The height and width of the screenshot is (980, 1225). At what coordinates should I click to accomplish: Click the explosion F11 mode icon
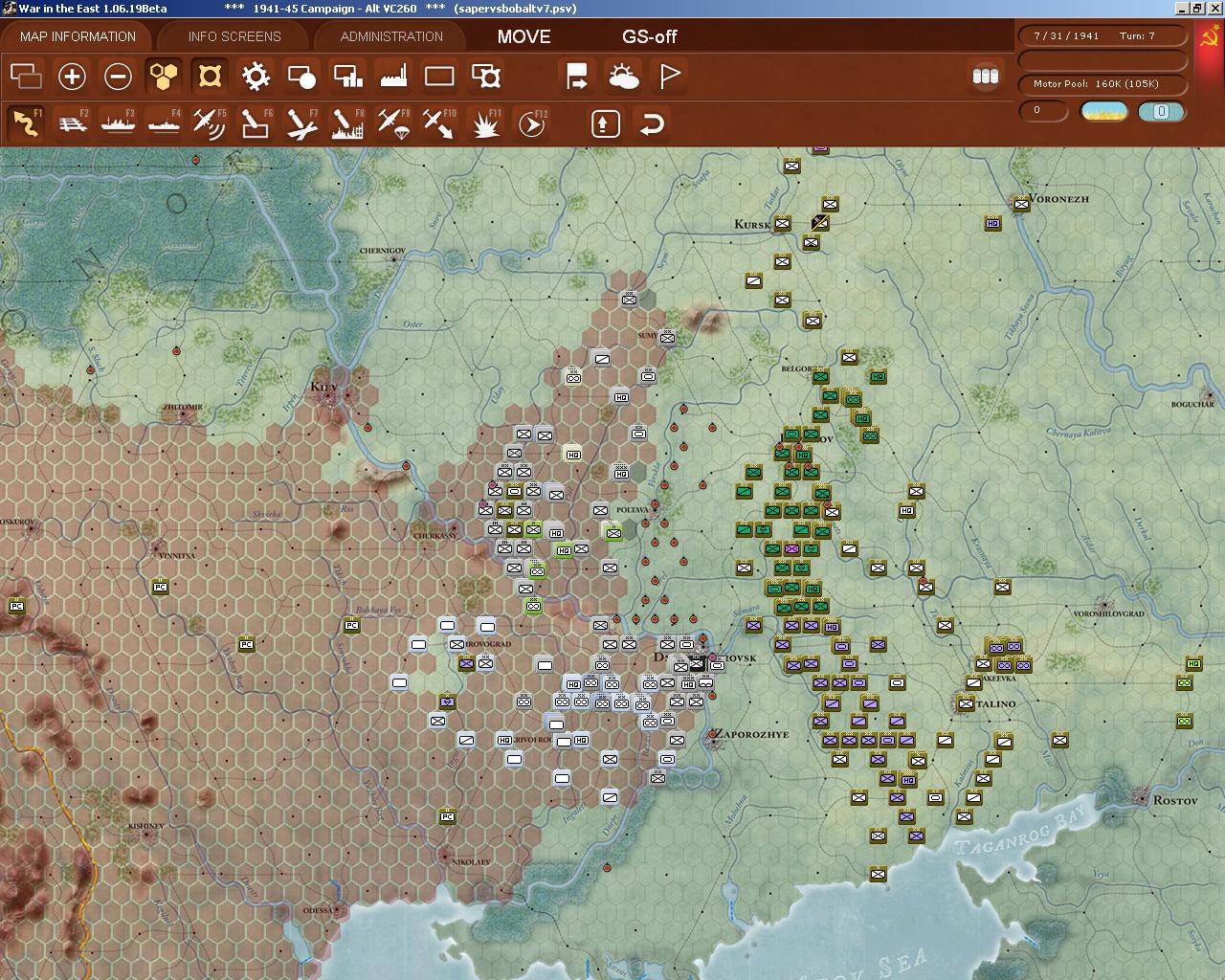coord(485,123)
